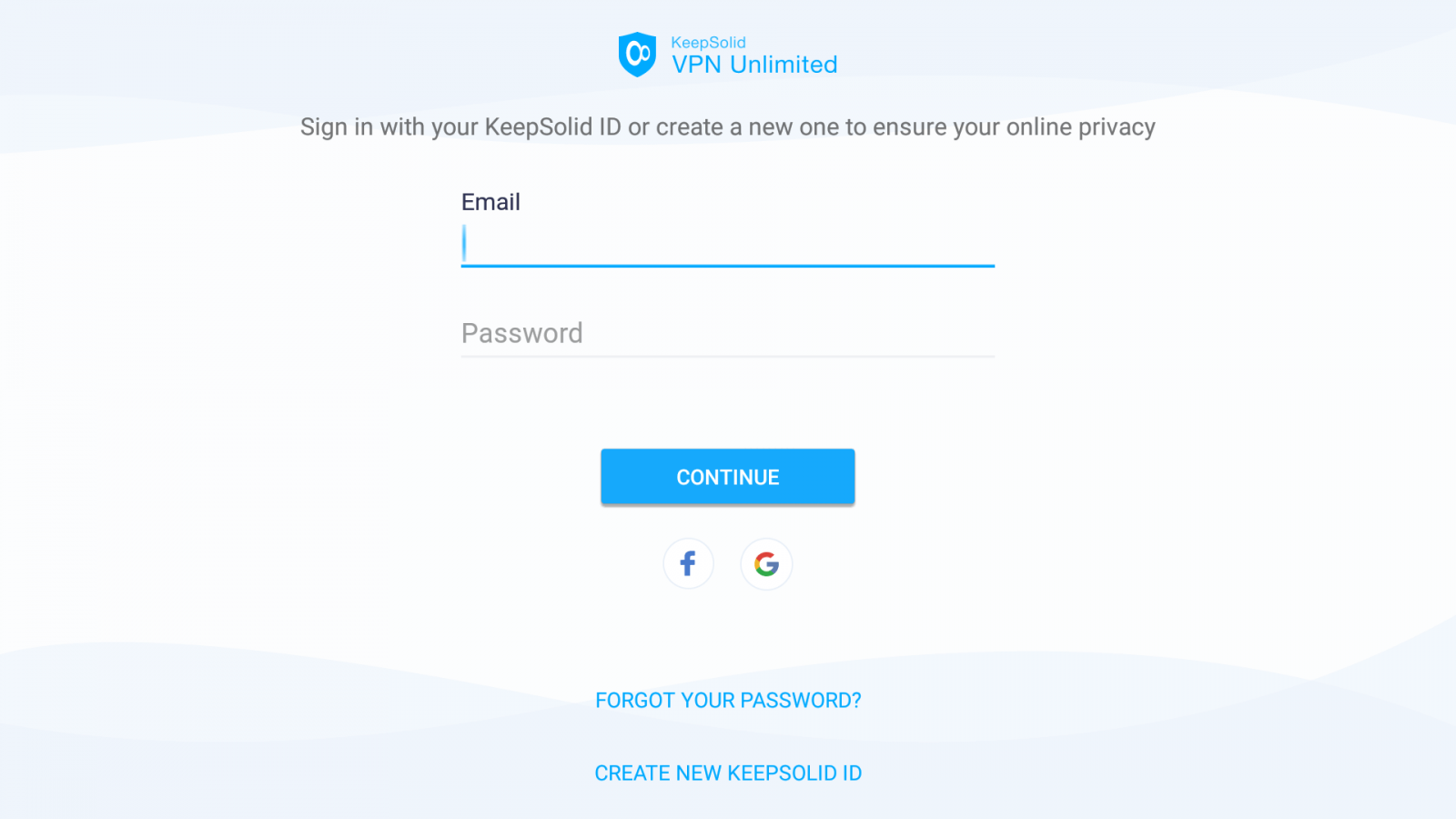Open the CREATE NEW KEEPSOLID ID link
The height and width of the screenshot is (819, 1456).
click(x=728, y=773)
